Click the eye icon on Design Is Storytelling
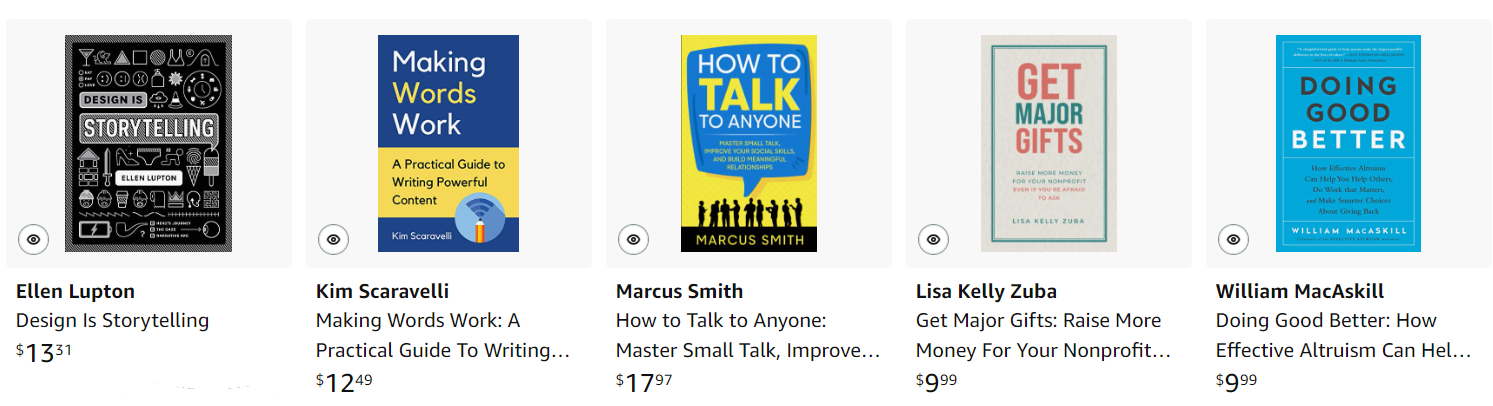Viewport: 1493px width, 406px height. (x=33, y=239)
